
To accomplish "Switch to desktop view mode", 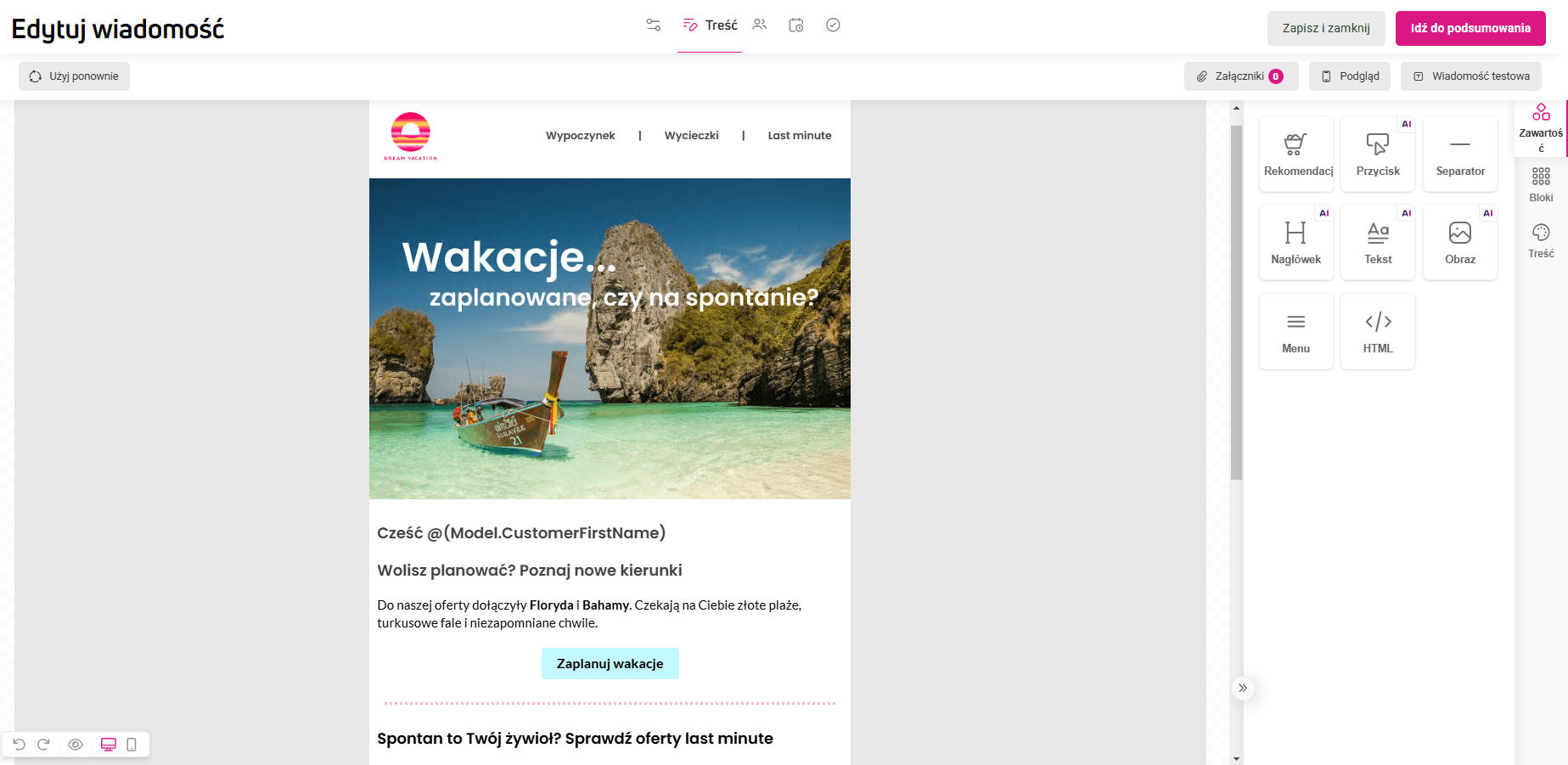I will [x=109, y=745].
